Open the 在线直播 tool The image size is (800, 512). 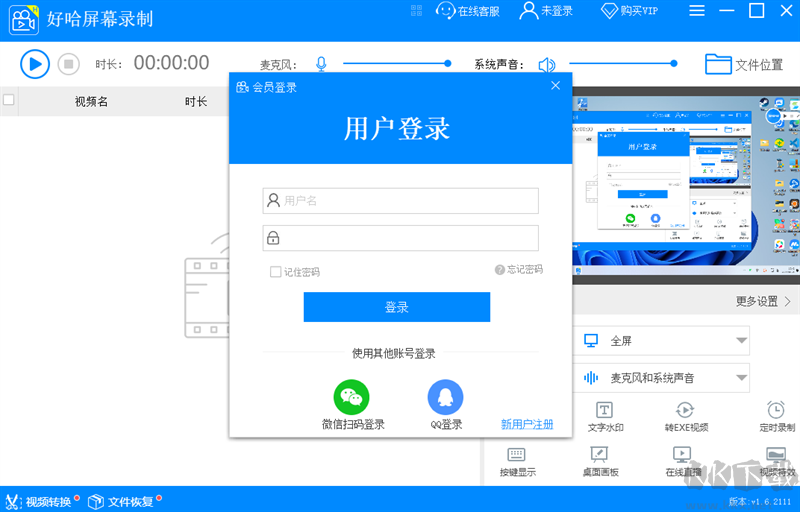683,462
